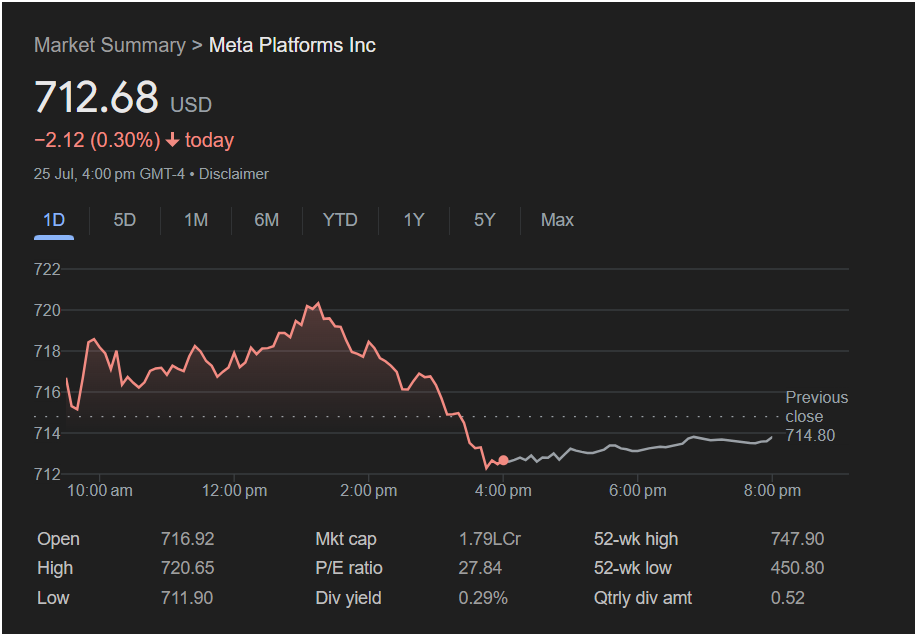
Task: Click the Previous close 714.80 label
Action: click(x=816, y=416)
